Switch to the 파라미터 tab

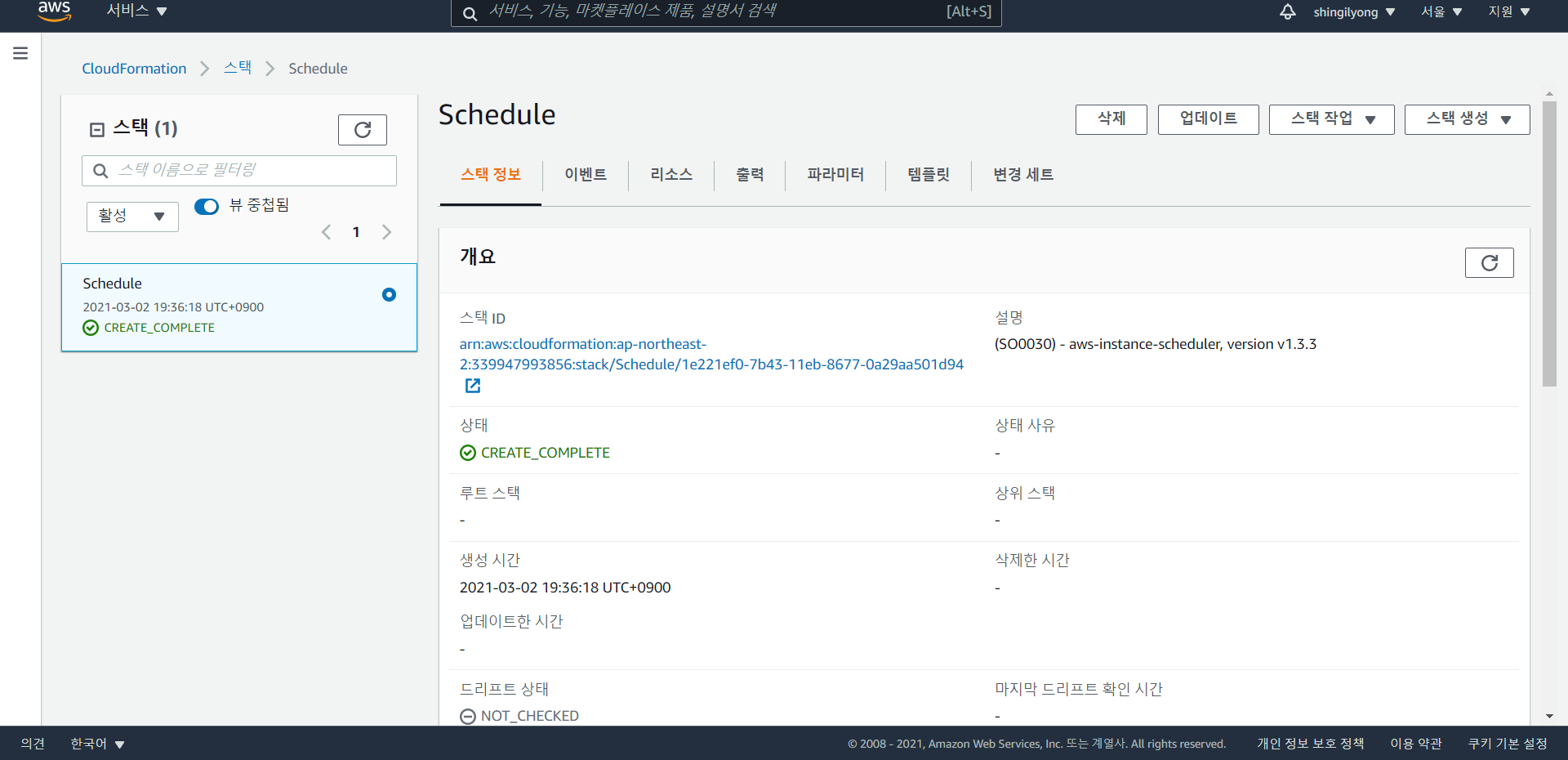835,175
